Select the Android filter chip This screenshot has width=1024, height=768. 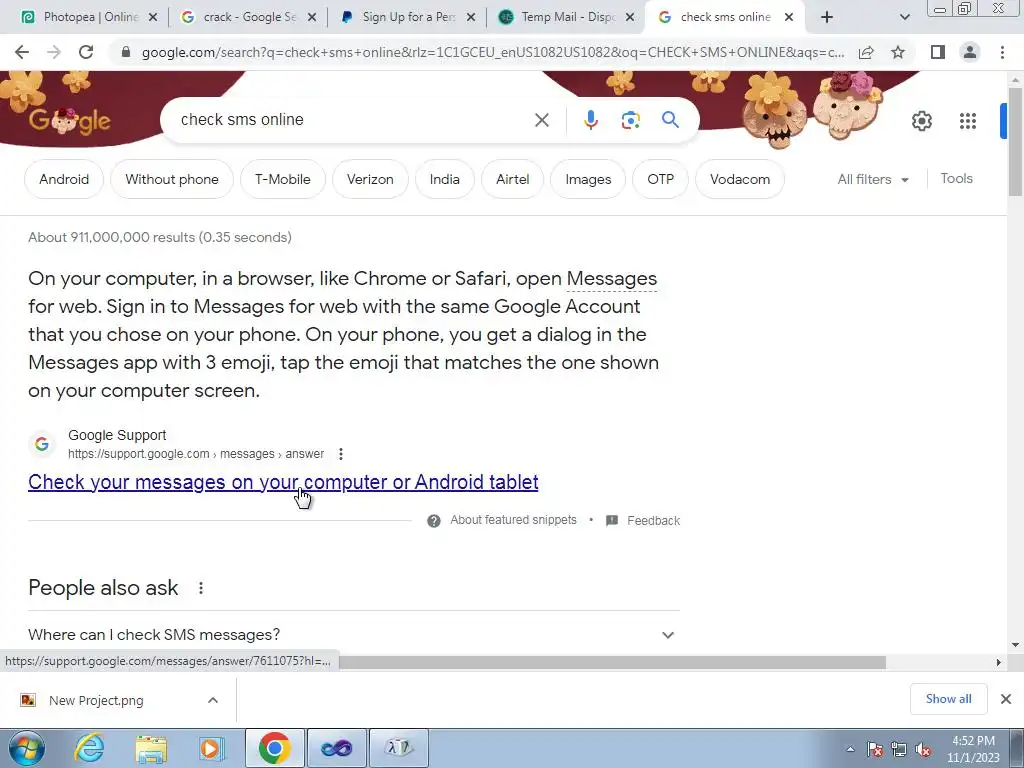point(64,179)
